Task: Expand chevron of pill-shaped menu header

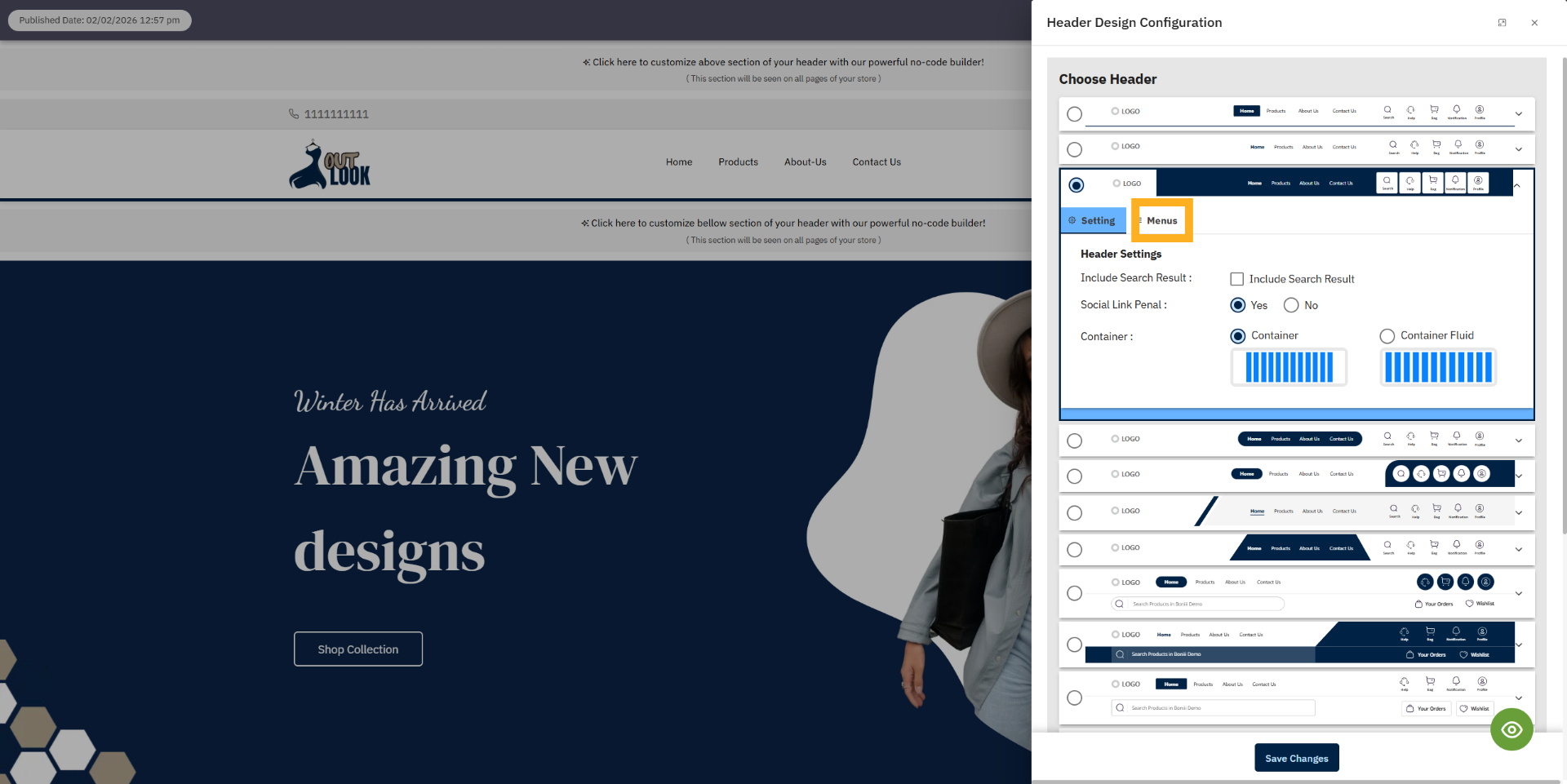Action: (1519, 441)
